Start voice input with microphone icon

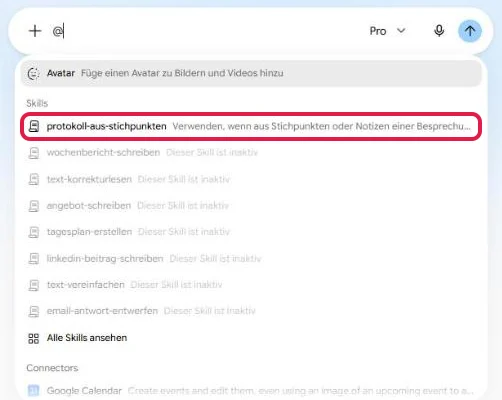click(439, 31)
